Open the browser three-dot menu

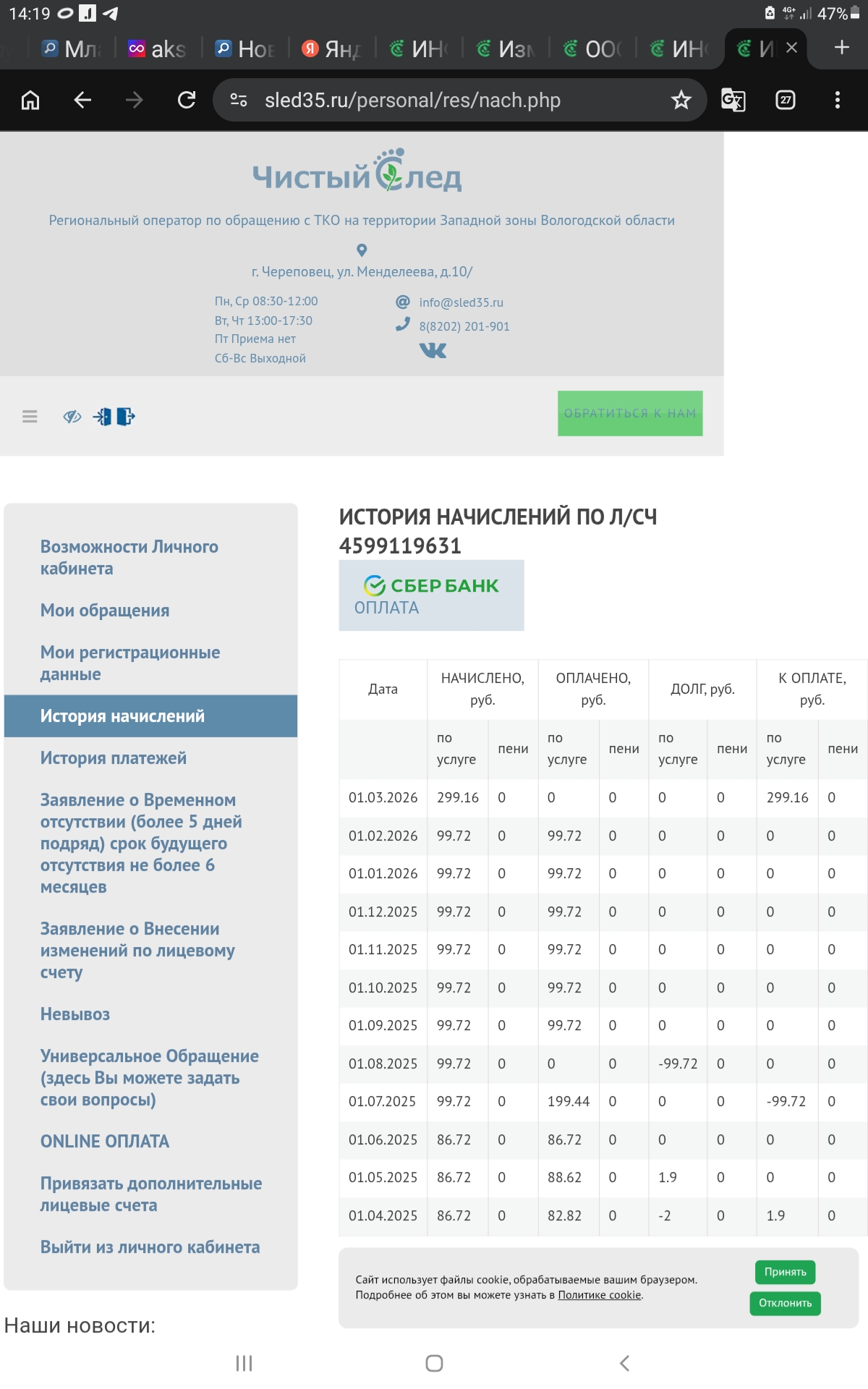tap(838, 101)
